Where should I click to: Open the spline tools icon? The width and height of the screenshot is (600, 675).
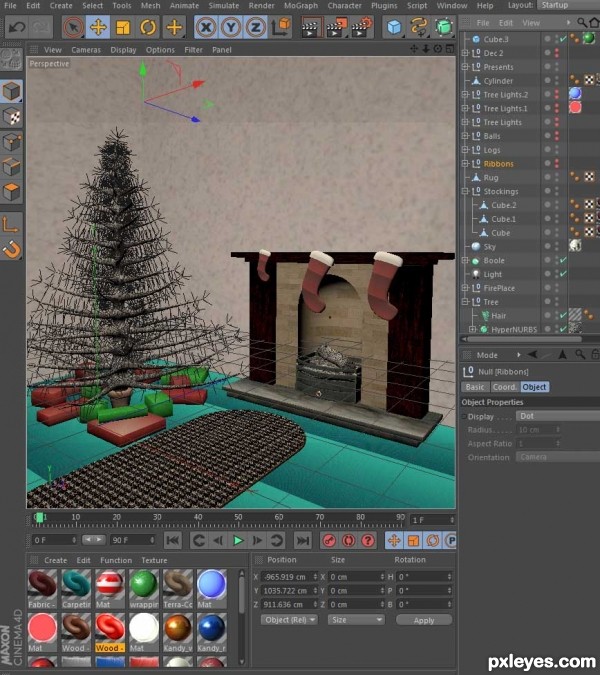click(418, 27)
